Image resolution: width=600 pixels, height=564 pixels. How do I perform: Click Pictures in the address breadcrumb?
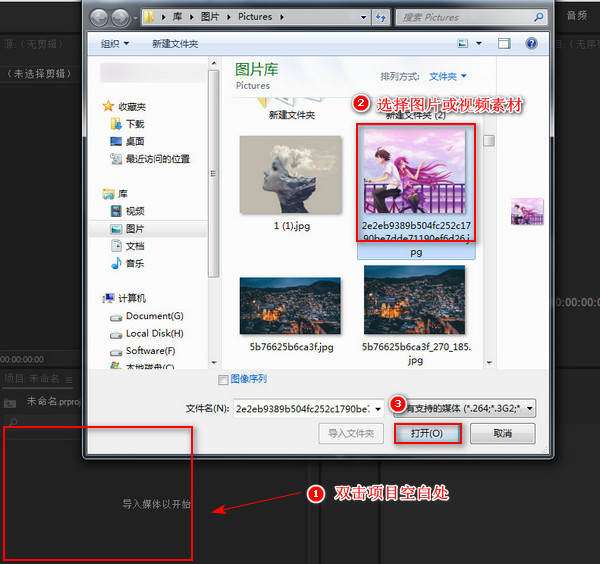[255, 17]
